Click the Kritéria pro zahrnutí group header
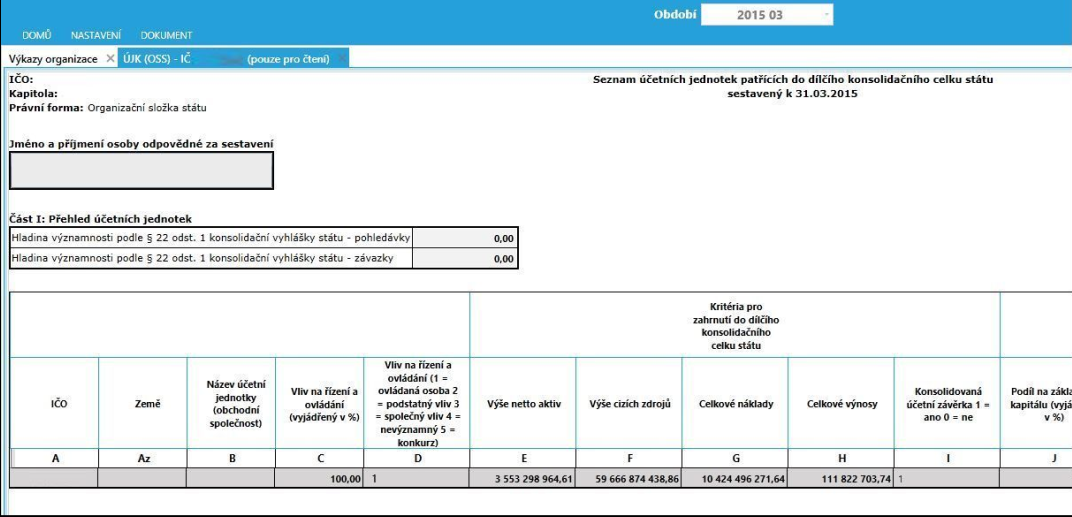Image resolution: width=1072 pixels, height=517 pixels. (x=735, y=326)
